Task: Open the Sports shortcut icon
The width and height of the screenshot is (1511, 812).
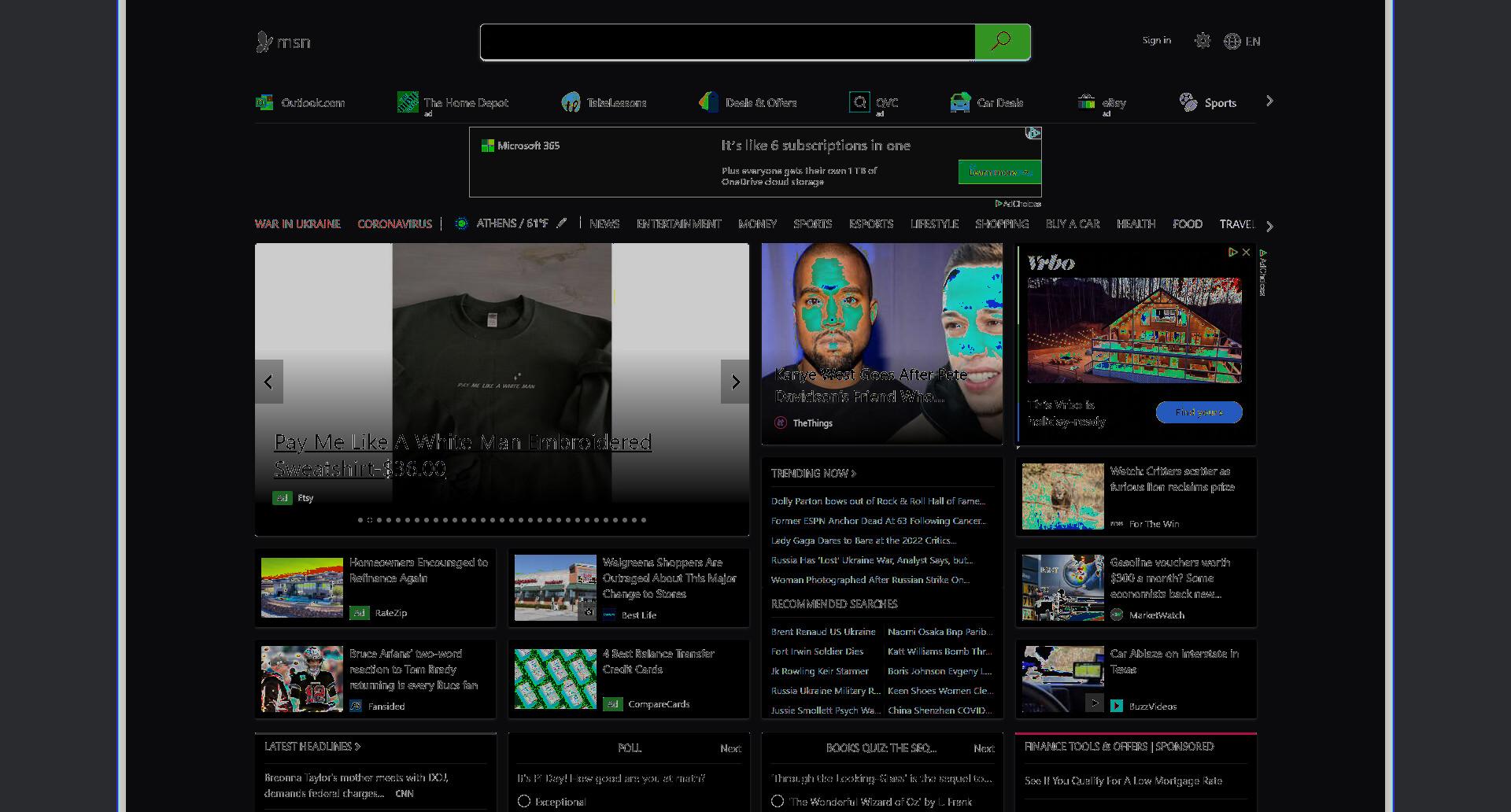Action: [x=1188, y=102]
